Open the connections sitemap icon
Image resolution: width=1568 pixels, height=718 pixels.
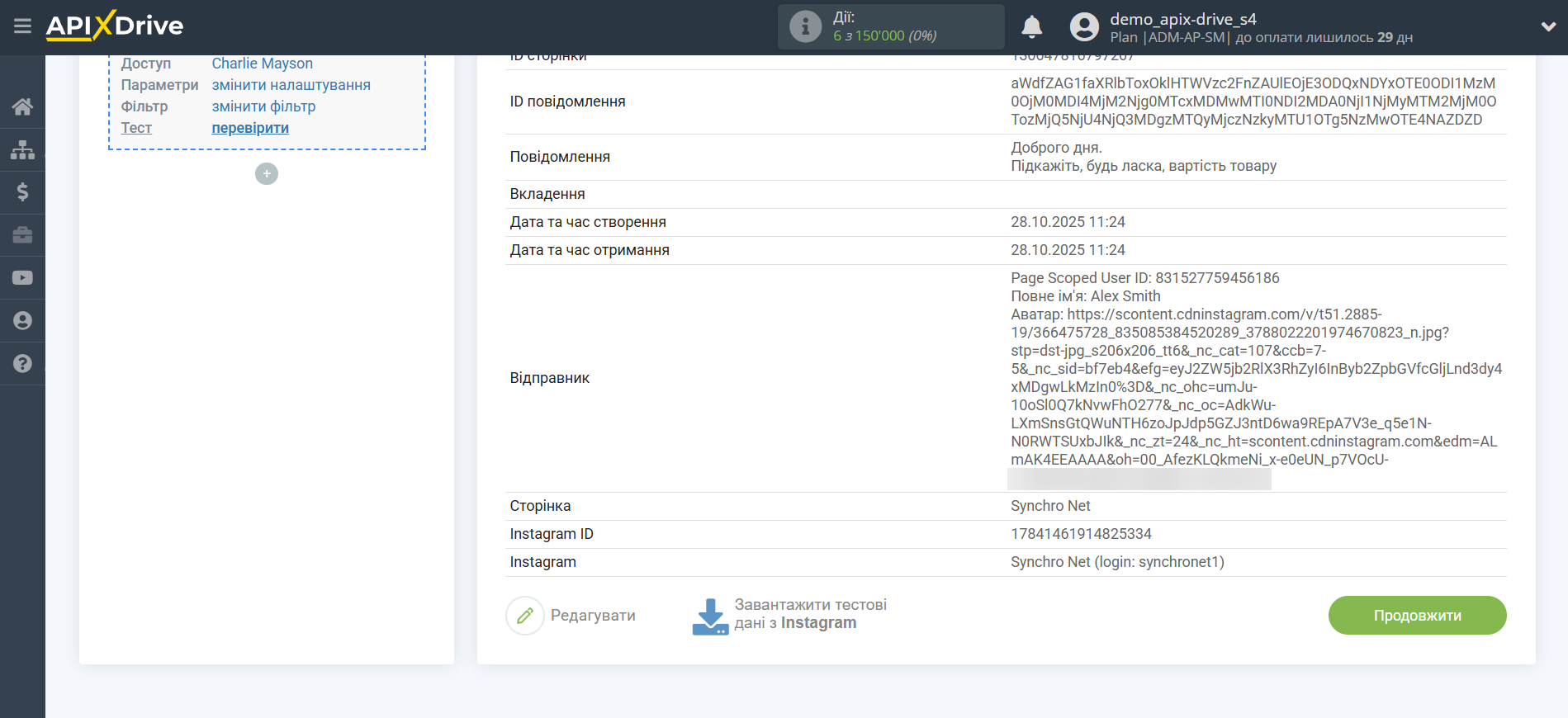[22, 149]
